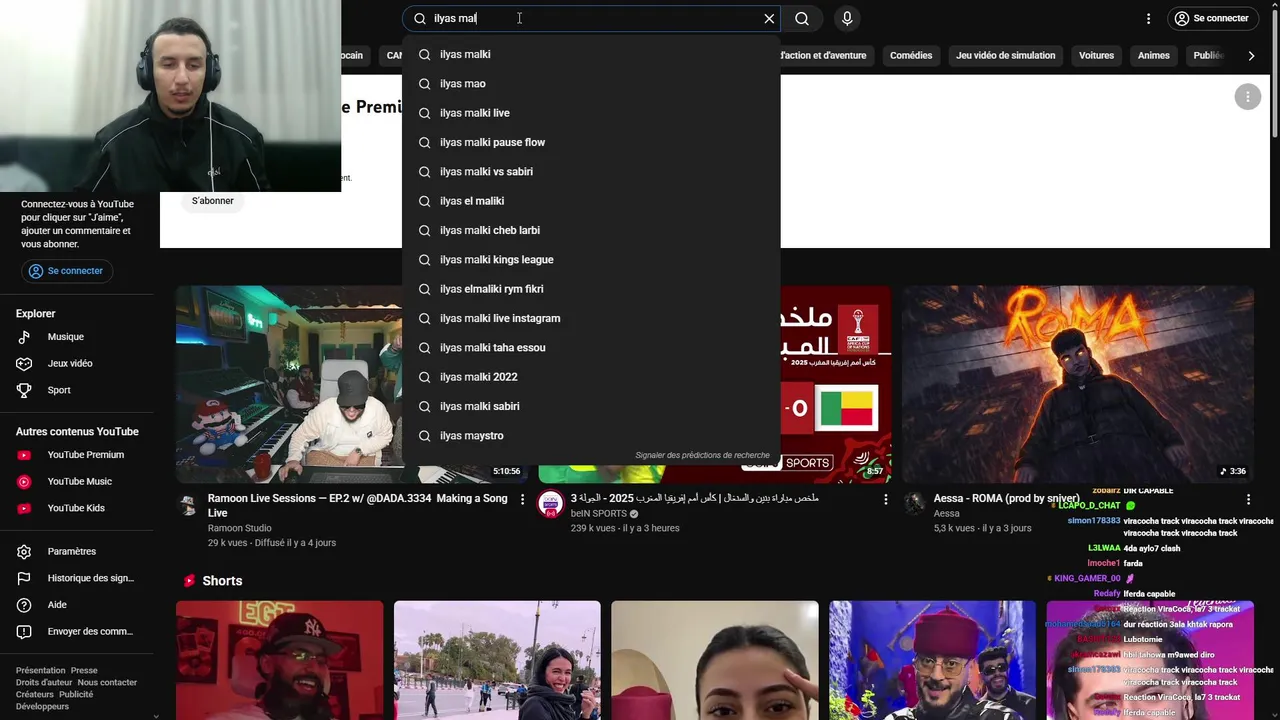Choose the suggestion 'ilyas elmaliki rym fikri'

point(591,289)
